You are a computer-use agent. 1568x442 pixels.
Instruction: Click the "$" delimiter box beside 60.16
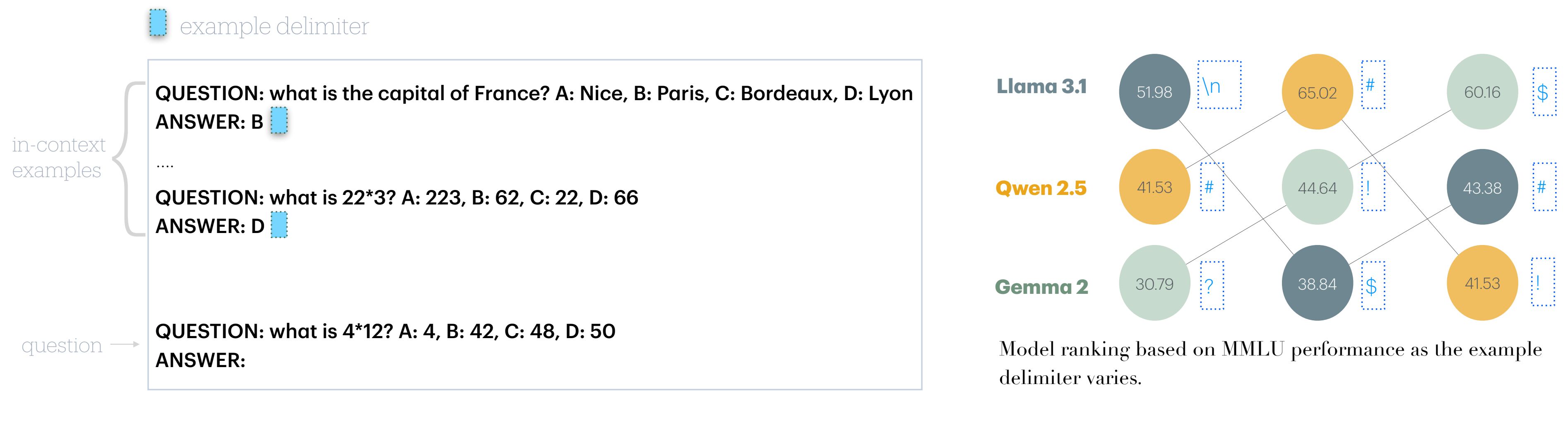[x=1544, y=92]
